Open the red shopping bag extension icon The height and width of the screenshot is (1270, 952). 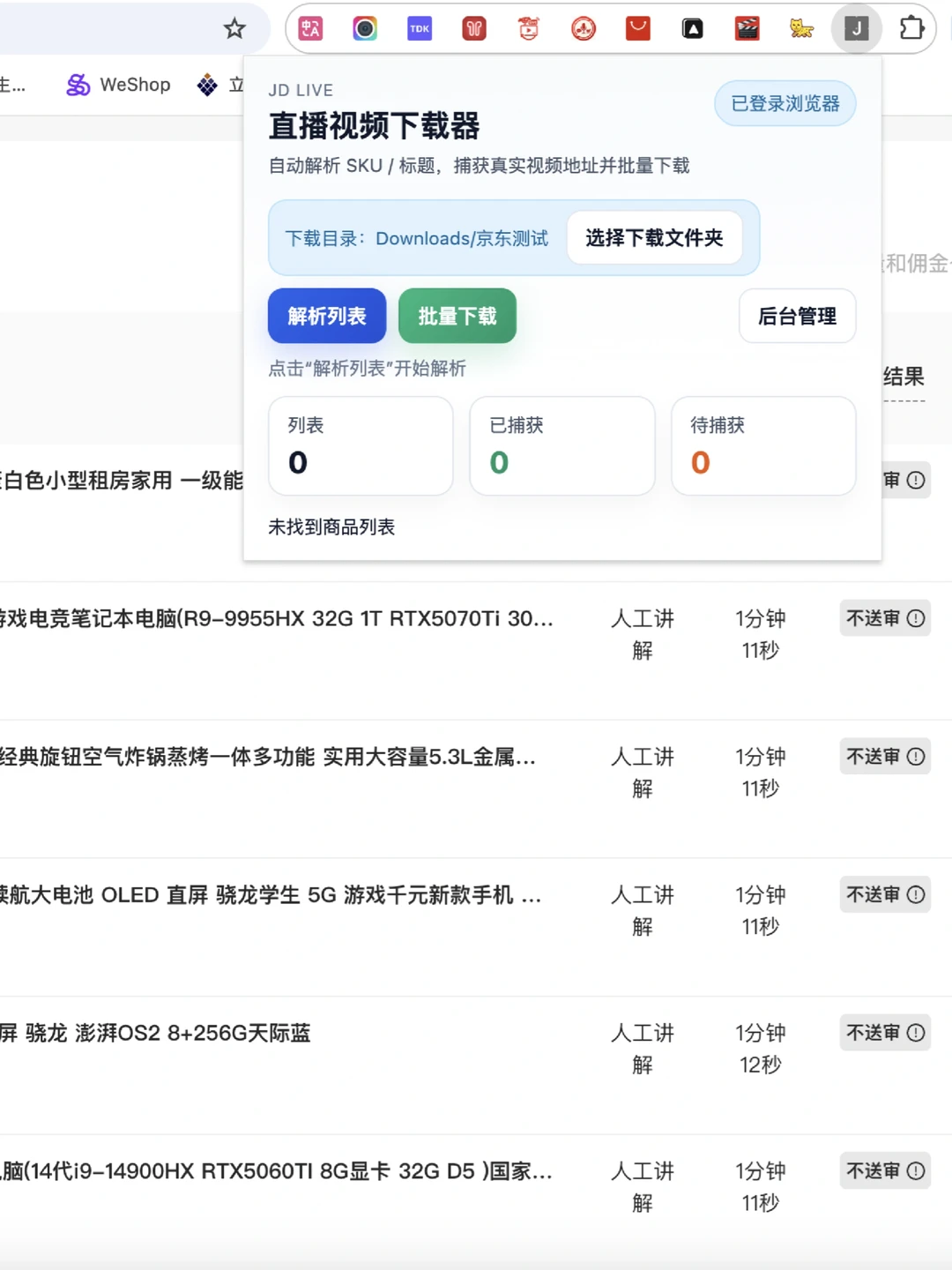point(637,28)
